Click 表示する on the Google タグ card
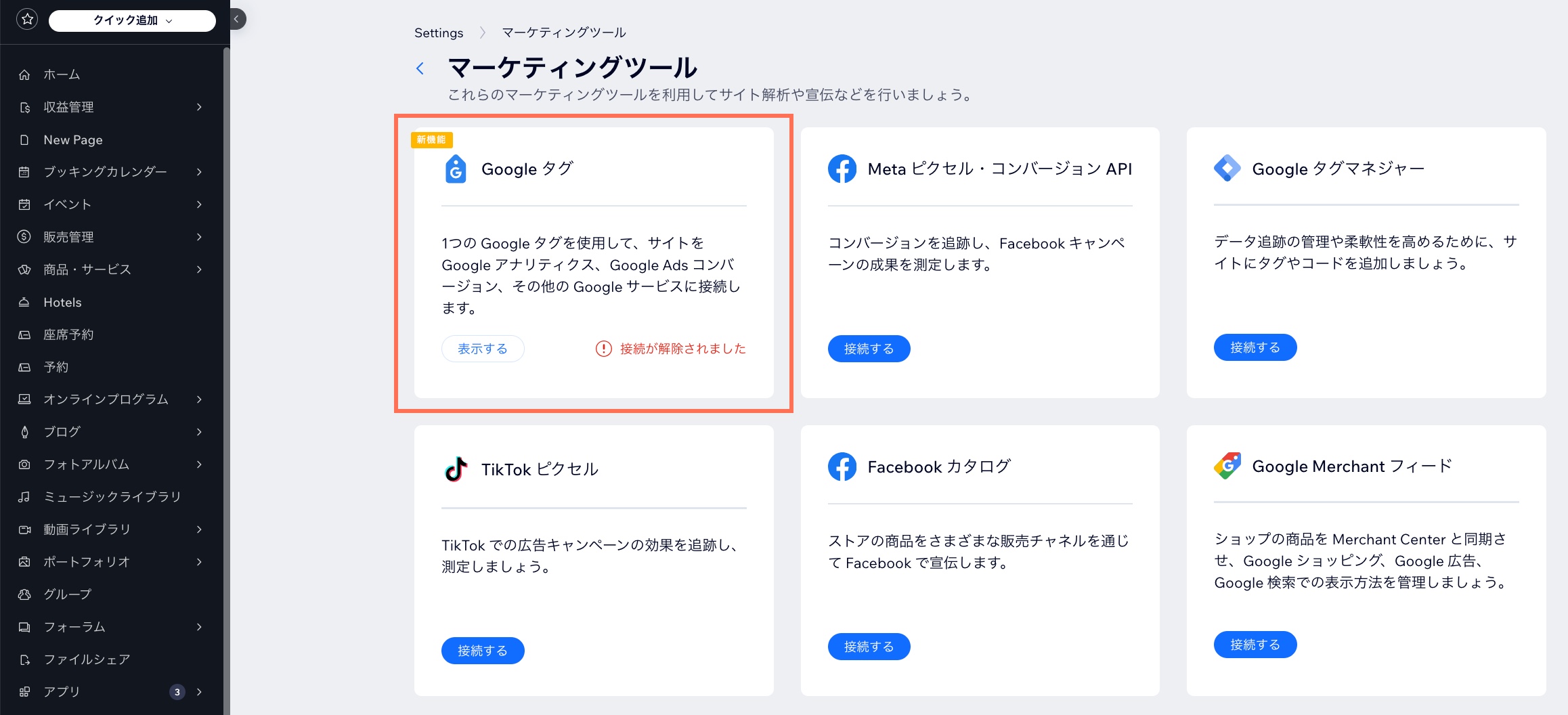 pyautogui.click(x=482, y=348)
